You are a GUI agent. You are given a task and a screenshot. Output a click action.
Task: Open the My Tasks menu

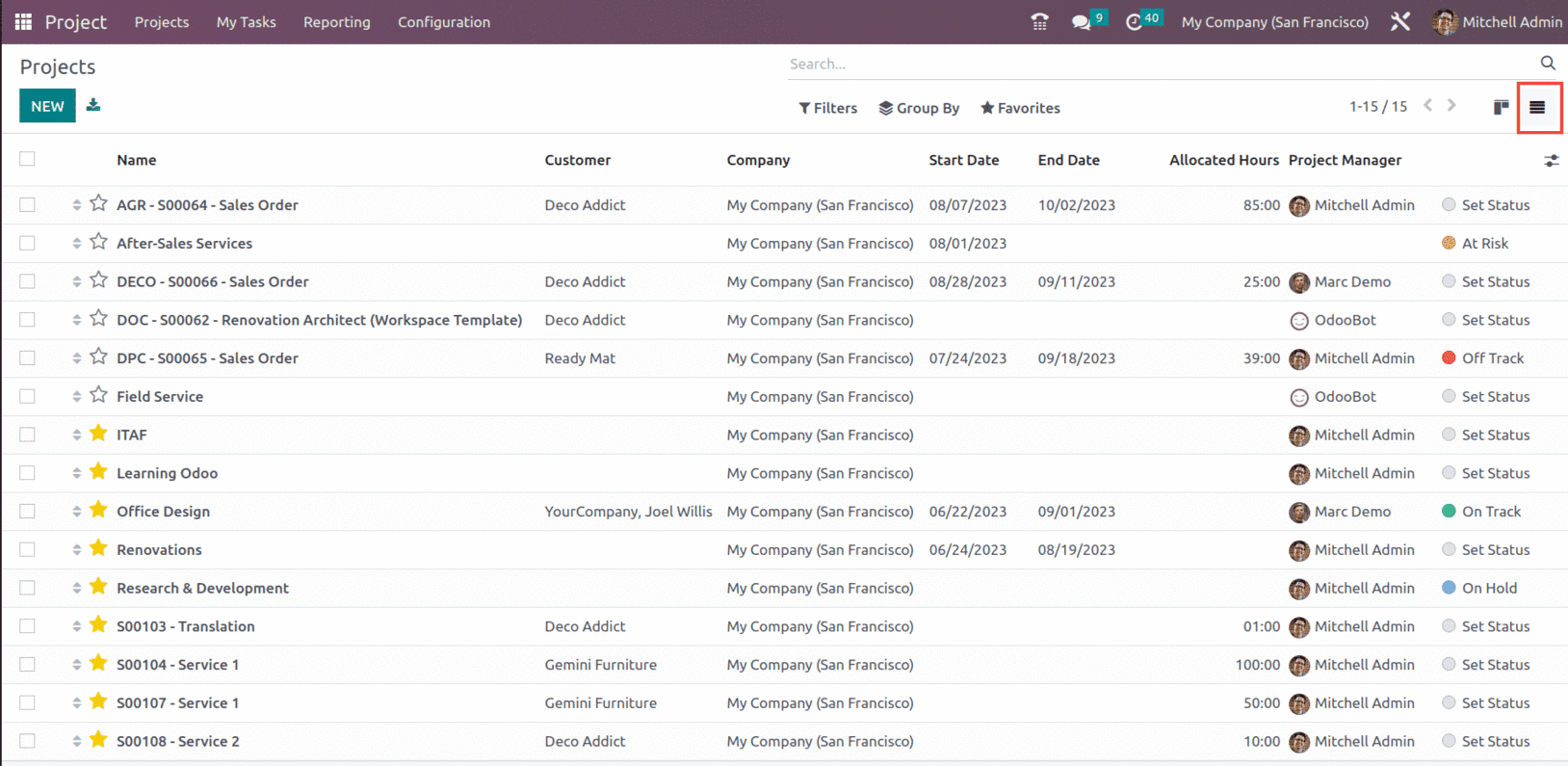[x=247, y=22]
